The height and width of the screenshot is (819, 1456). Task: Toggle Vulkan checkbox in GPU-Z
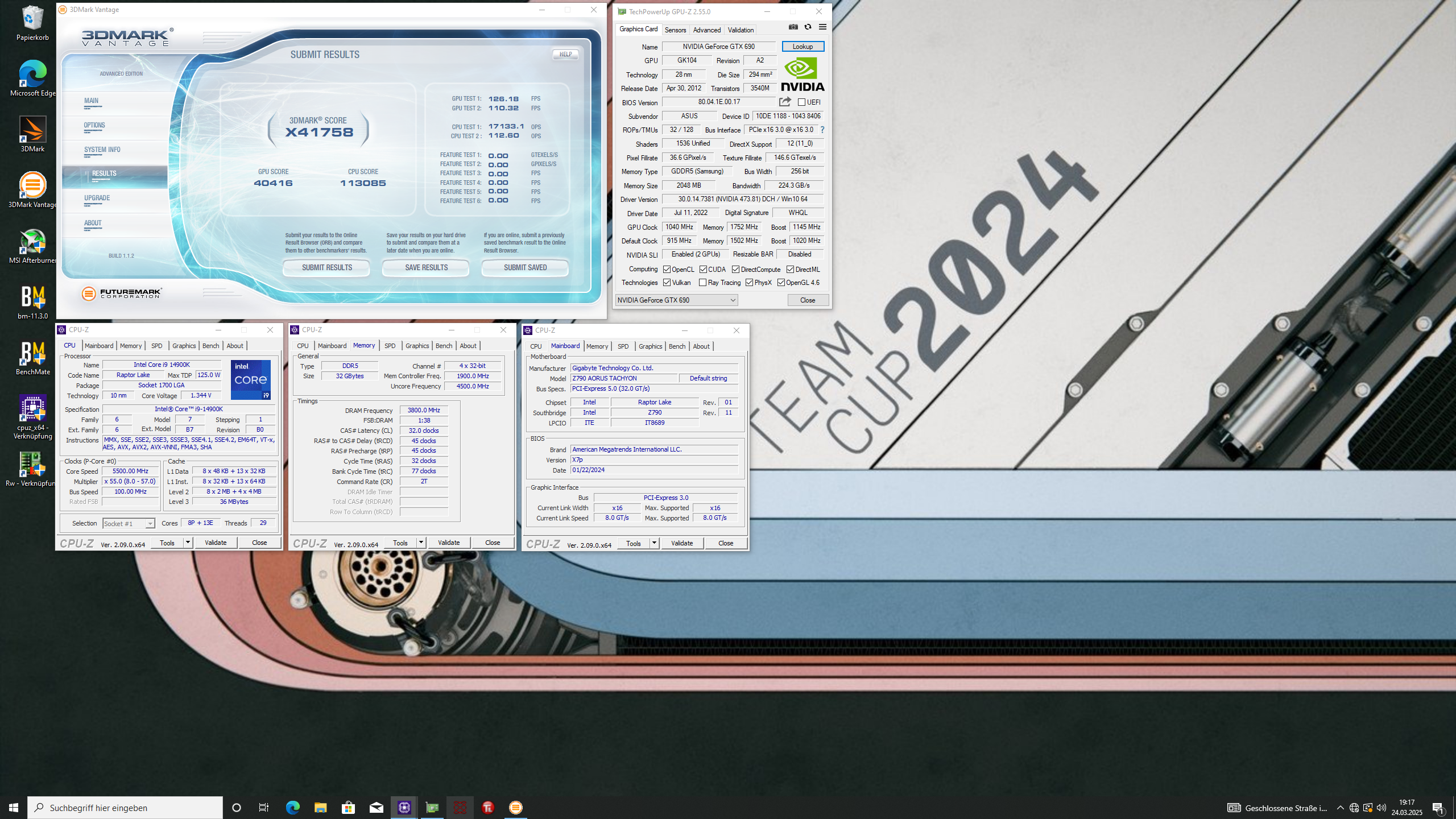point(667,283)
